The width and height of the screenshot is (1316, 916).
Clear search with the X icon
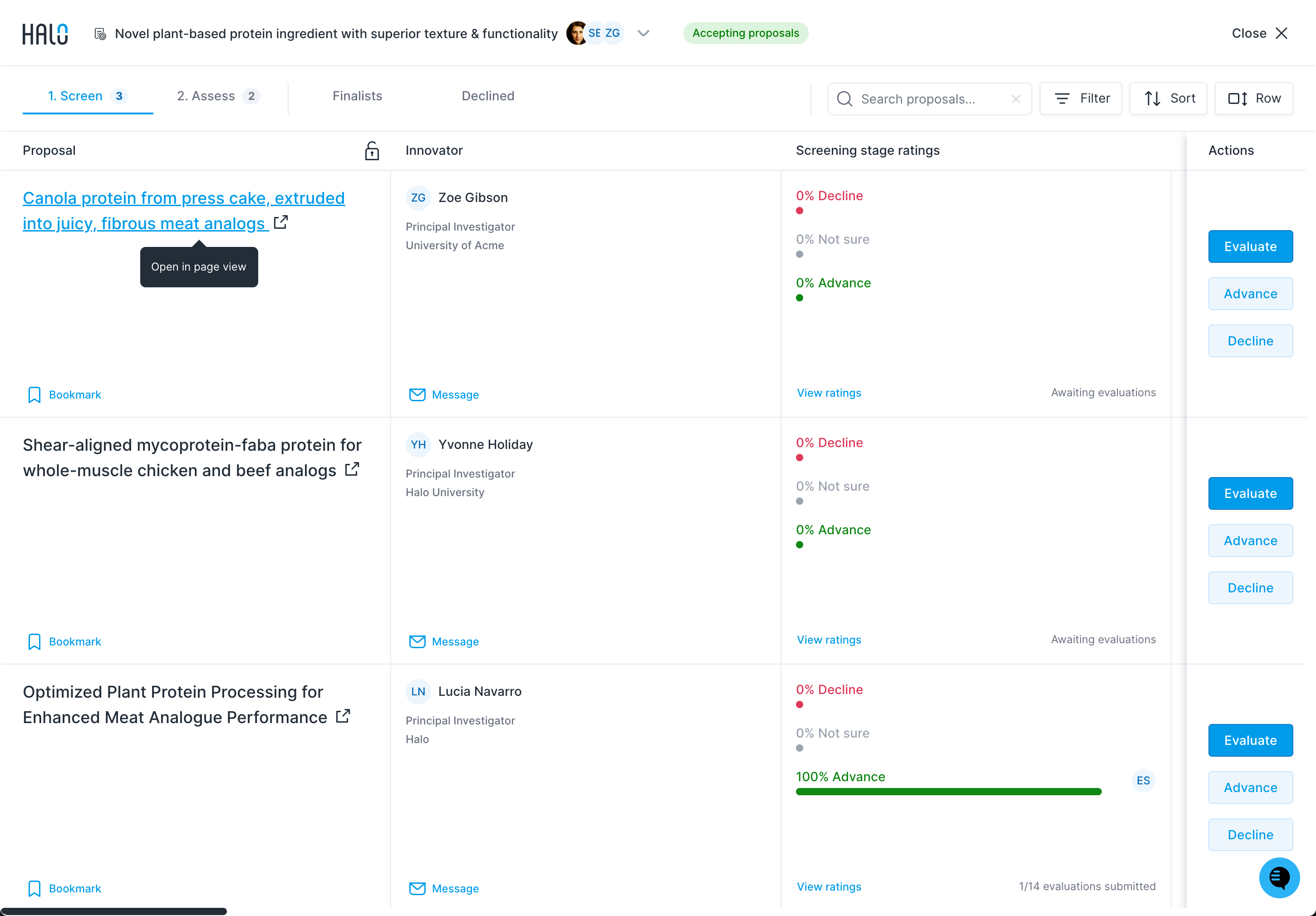coord(1016,98)
